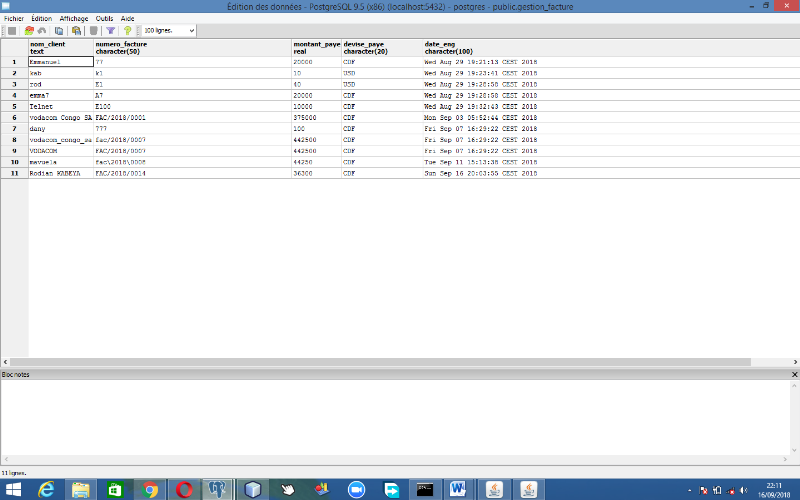Open Google Chrome from the taskbar
The width and height of the screenshot is (800, 500).
pos(149,490)
